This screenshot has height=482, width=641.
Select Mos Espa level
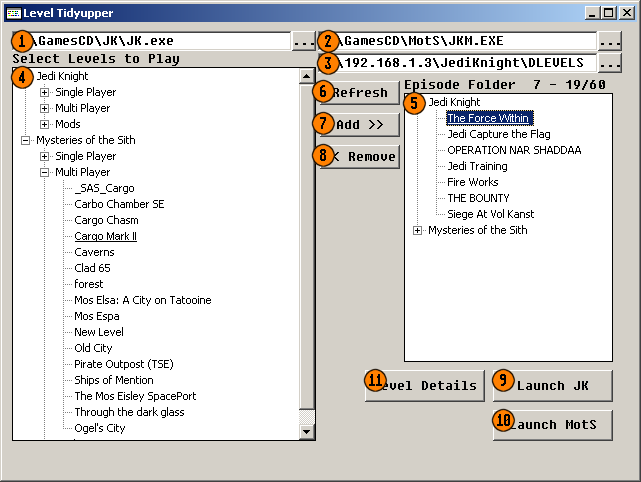pos(97,316)
